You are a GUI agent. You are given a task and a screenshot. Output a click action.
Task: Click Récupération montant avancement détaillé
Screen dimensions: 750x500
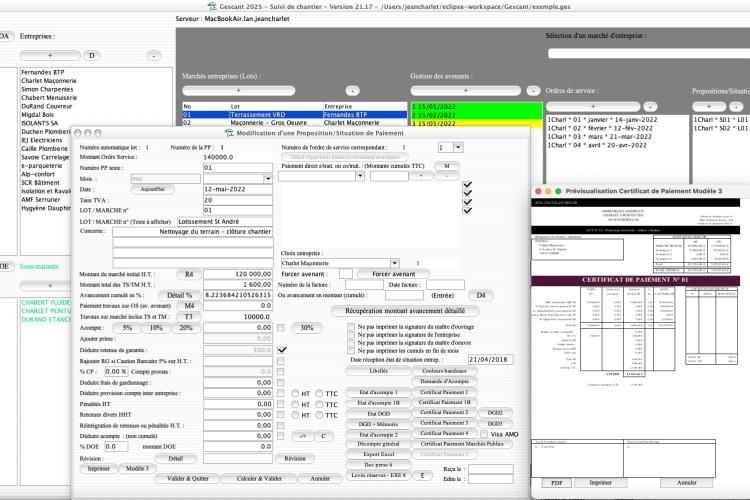point(405,311)
